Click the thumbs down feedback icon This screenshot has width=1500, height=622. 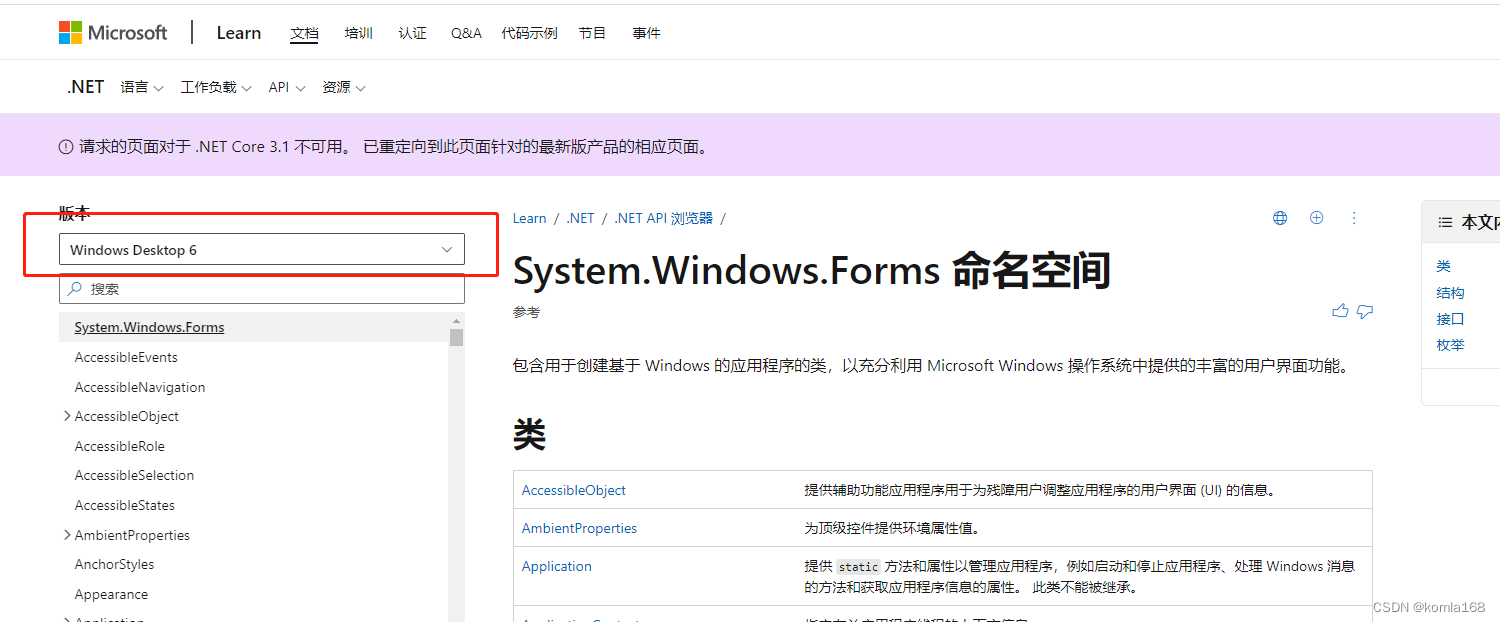[1365, 311]
